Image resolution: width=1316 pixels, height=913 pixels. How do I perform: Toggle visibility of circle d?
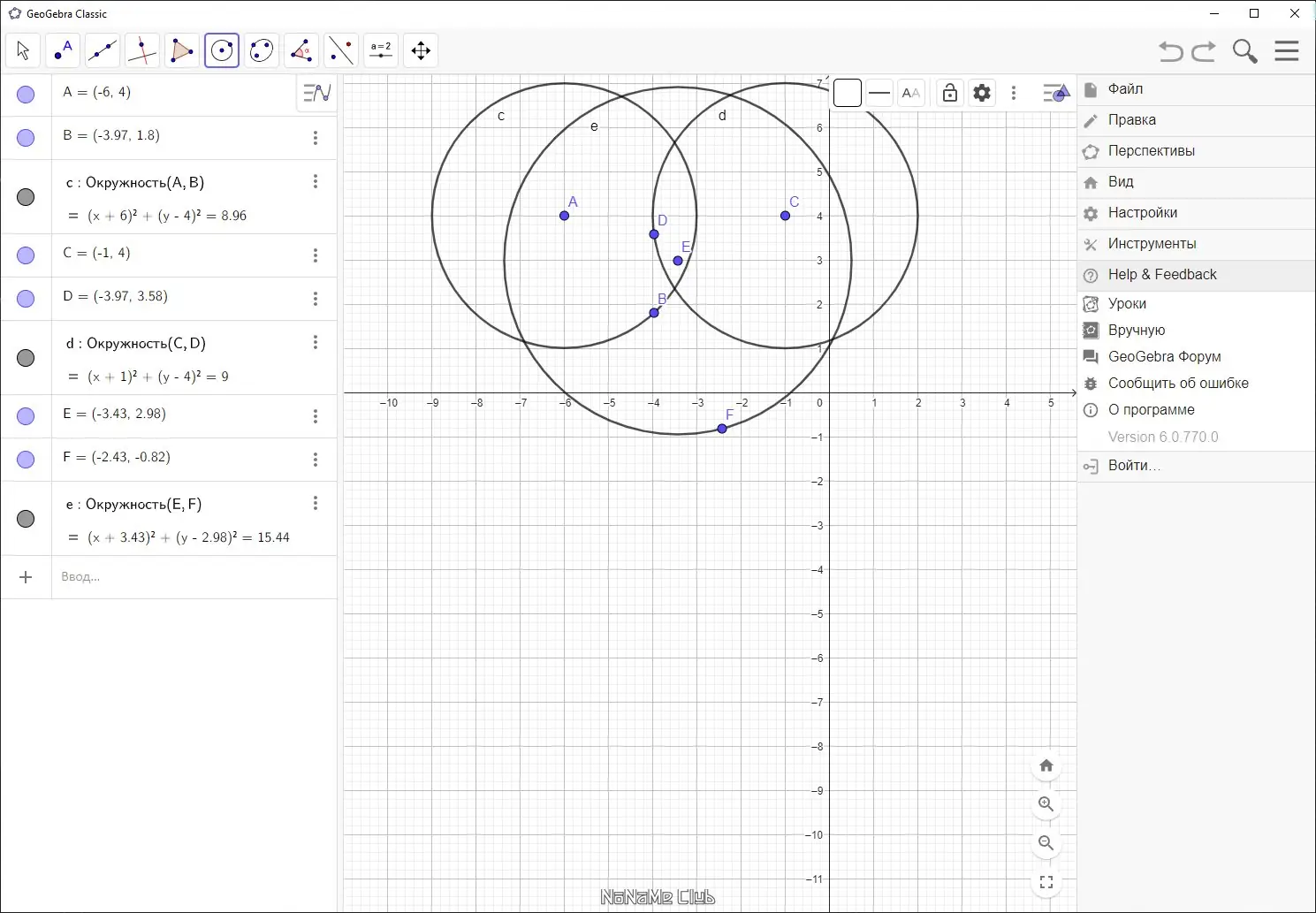[26, 358]
